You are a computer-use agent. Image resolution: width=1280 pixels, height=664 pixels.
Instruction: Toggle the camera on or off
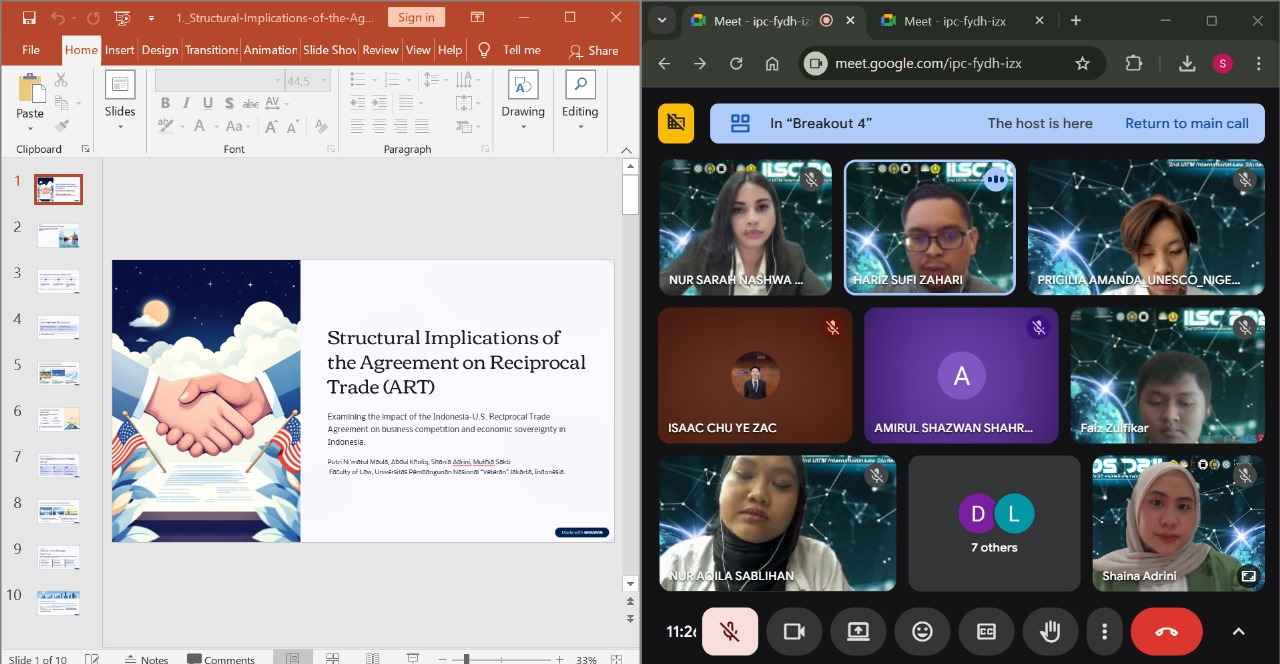tap(794, 631)
